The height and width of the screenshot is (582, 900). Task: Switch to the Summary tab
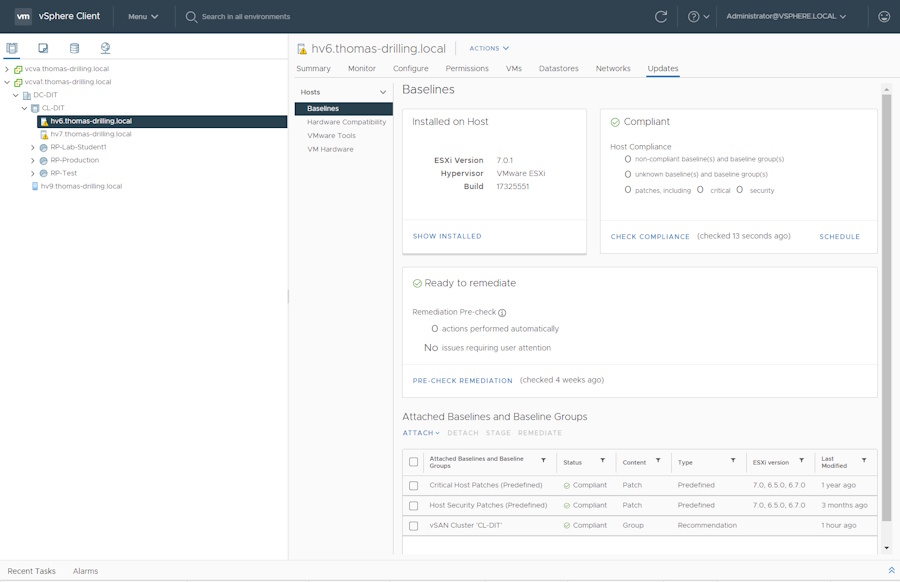click(x=313, y=68)
